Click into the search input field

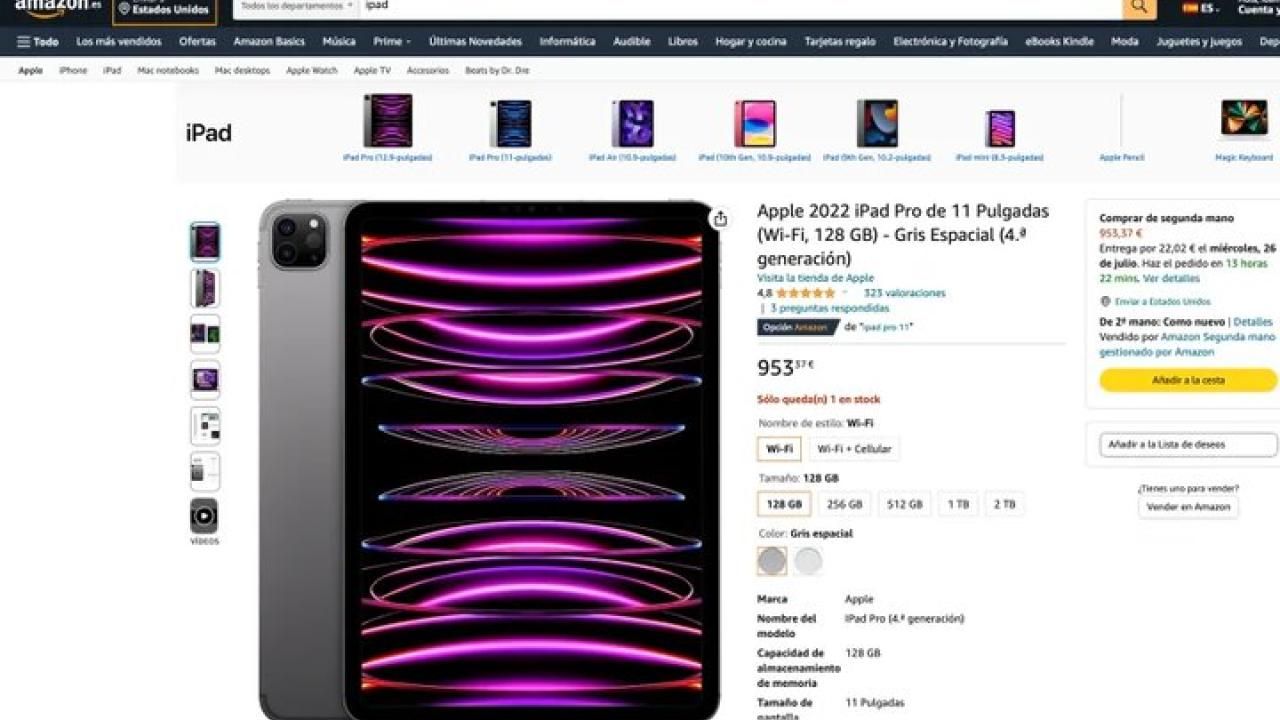740,6
